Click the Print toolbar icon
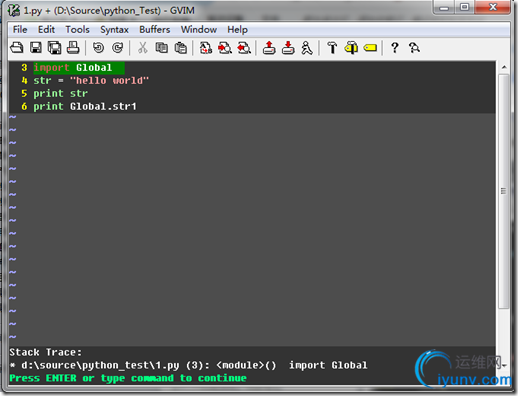Viewport: 518px width, 396px height. click(x=73, y=48)
